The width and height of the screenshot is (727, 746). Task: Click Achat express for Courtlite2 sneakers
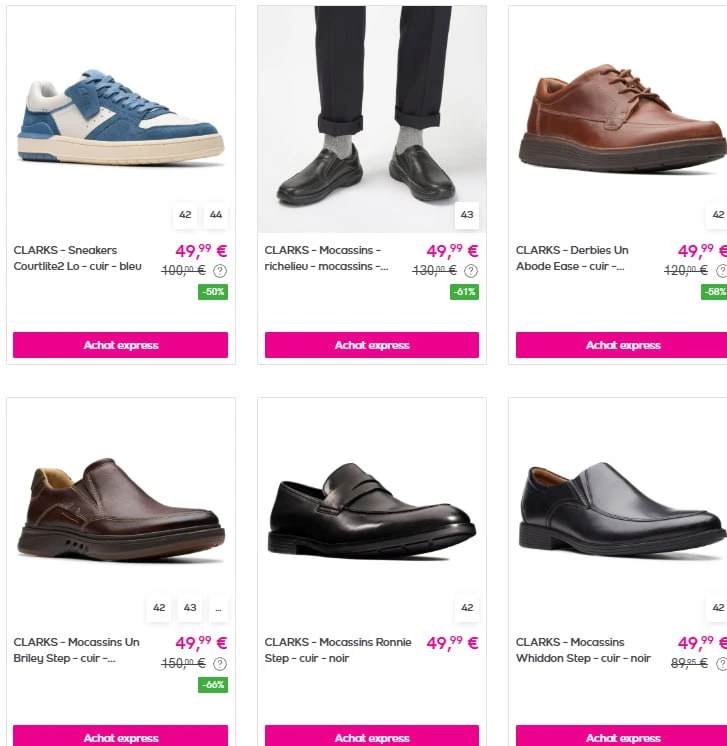coord(120,345)
